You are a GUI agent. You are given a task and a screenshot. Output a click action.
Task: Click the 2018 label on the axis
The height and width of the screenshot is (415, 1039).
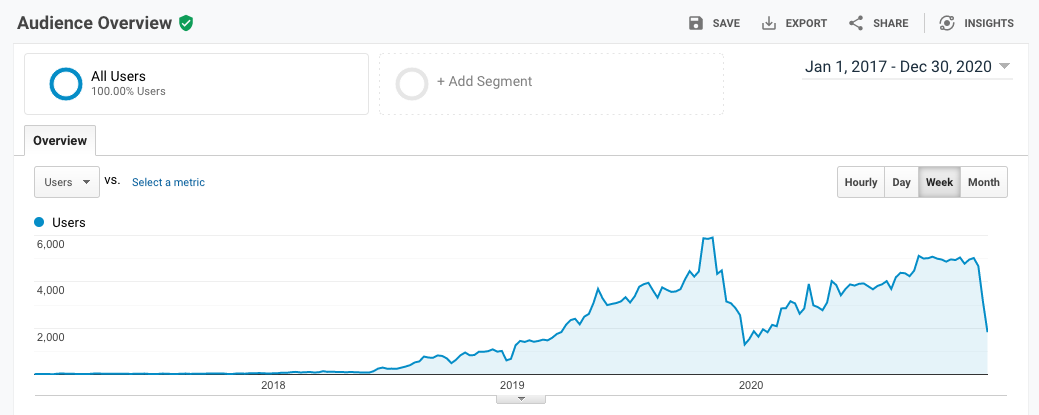[x=273, y=385]
